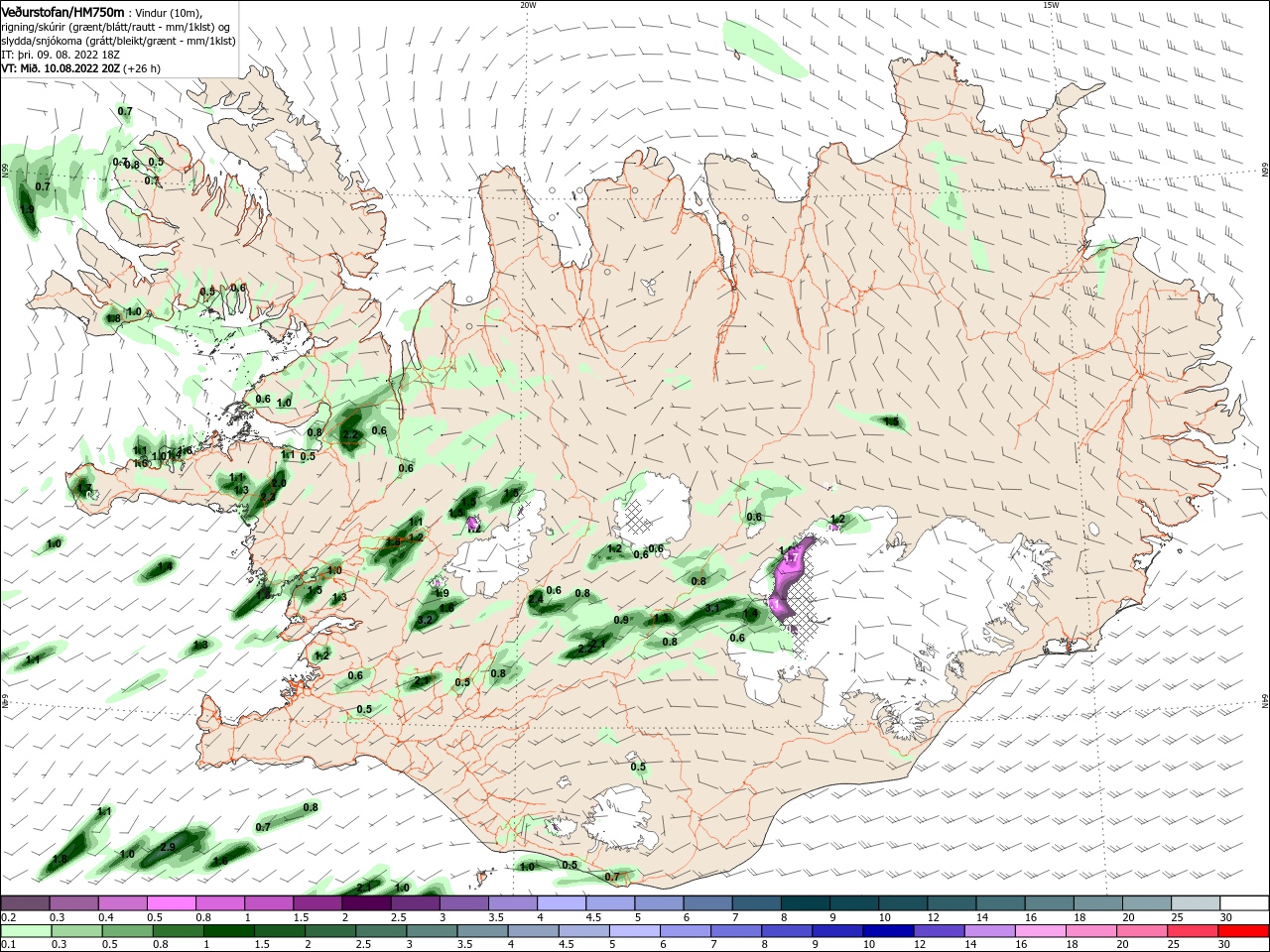Select the rain legend swatch starting at 2
The width and height of the screenshot is (1270, 952).
(330, 931)
